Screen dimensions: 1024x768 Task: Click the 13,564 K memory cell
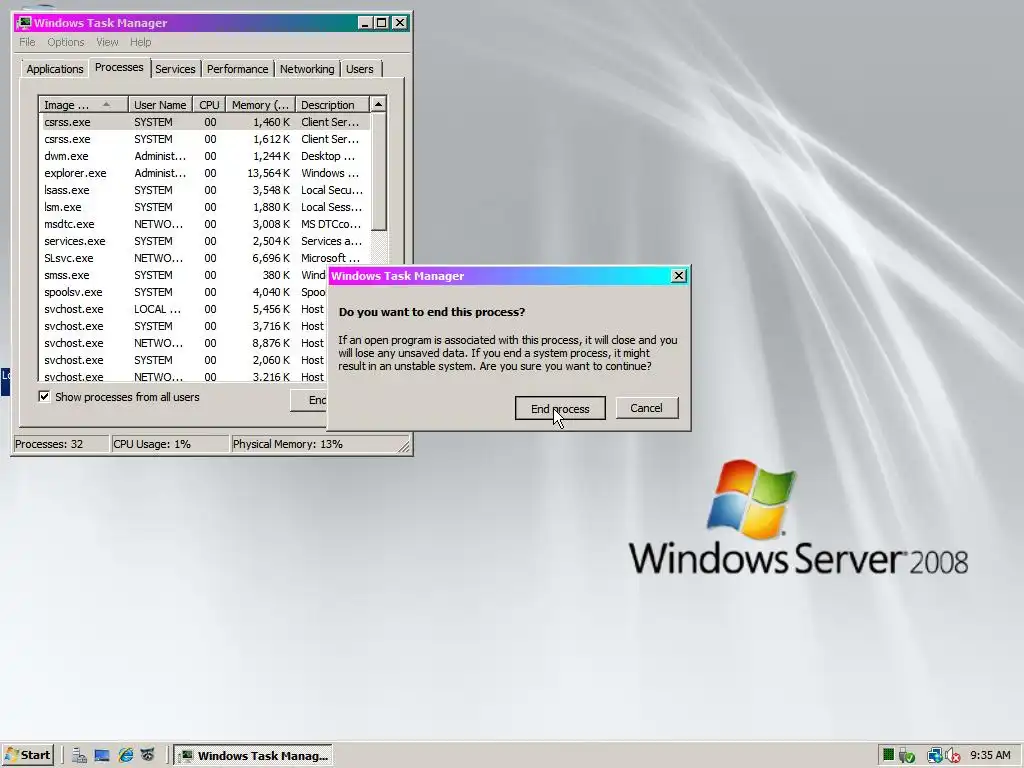click(268, 173)
